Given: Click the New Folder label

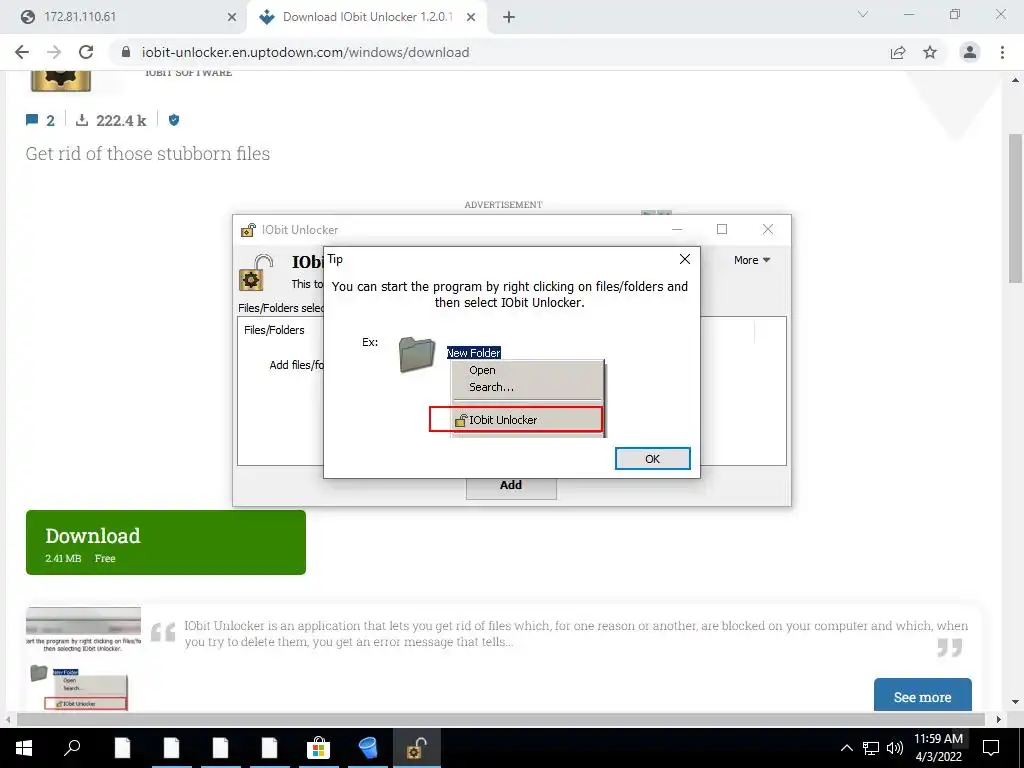Looking at the screenshot, I should 473,353.
